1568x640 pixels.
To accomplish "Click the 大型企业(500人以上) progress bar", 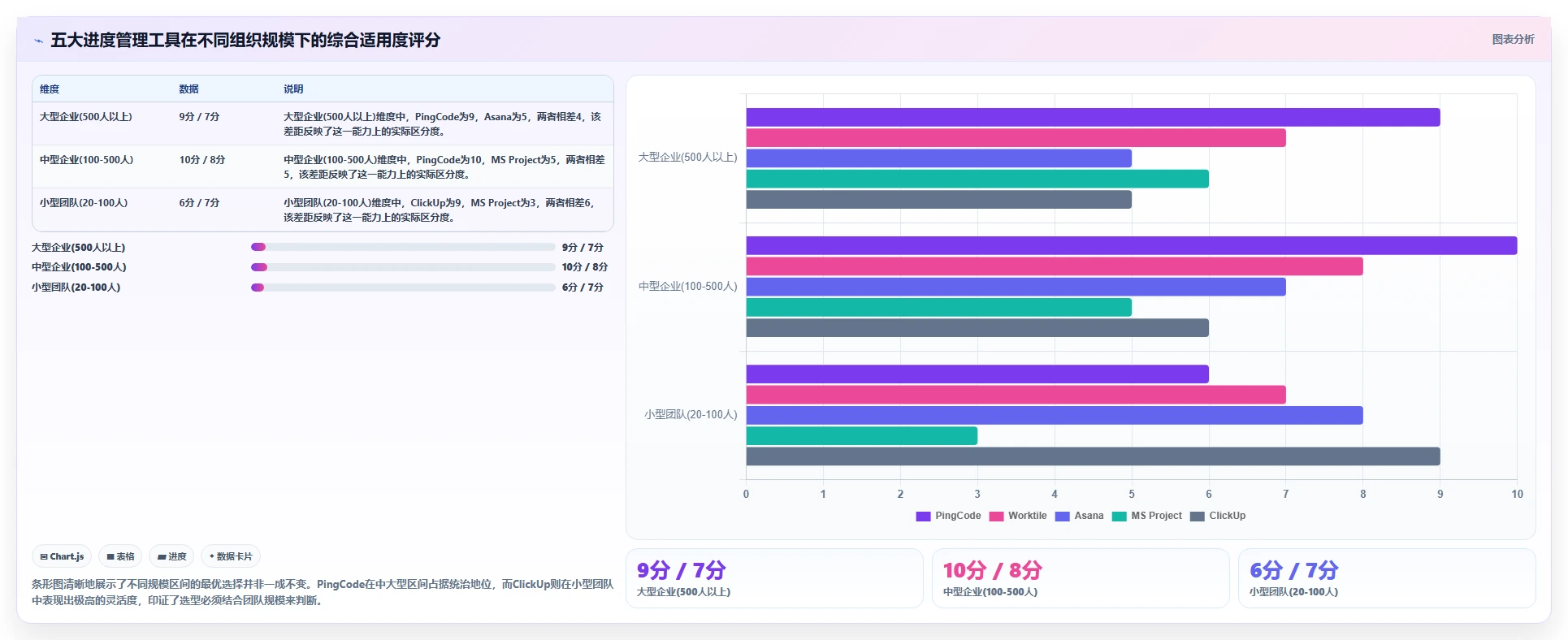I will pos(403,247).
